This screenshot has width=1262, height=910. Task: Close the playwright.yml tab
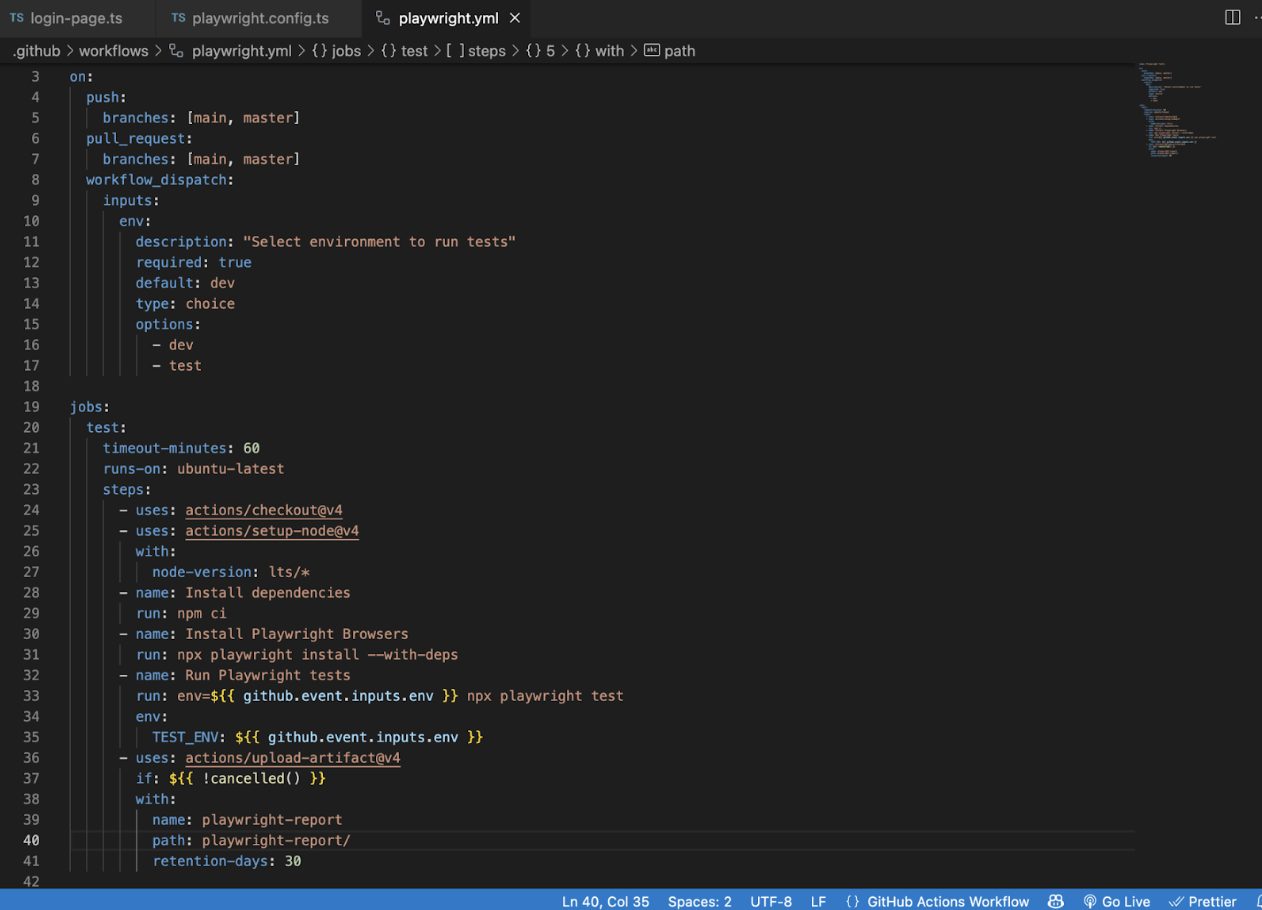coord(515,18)
